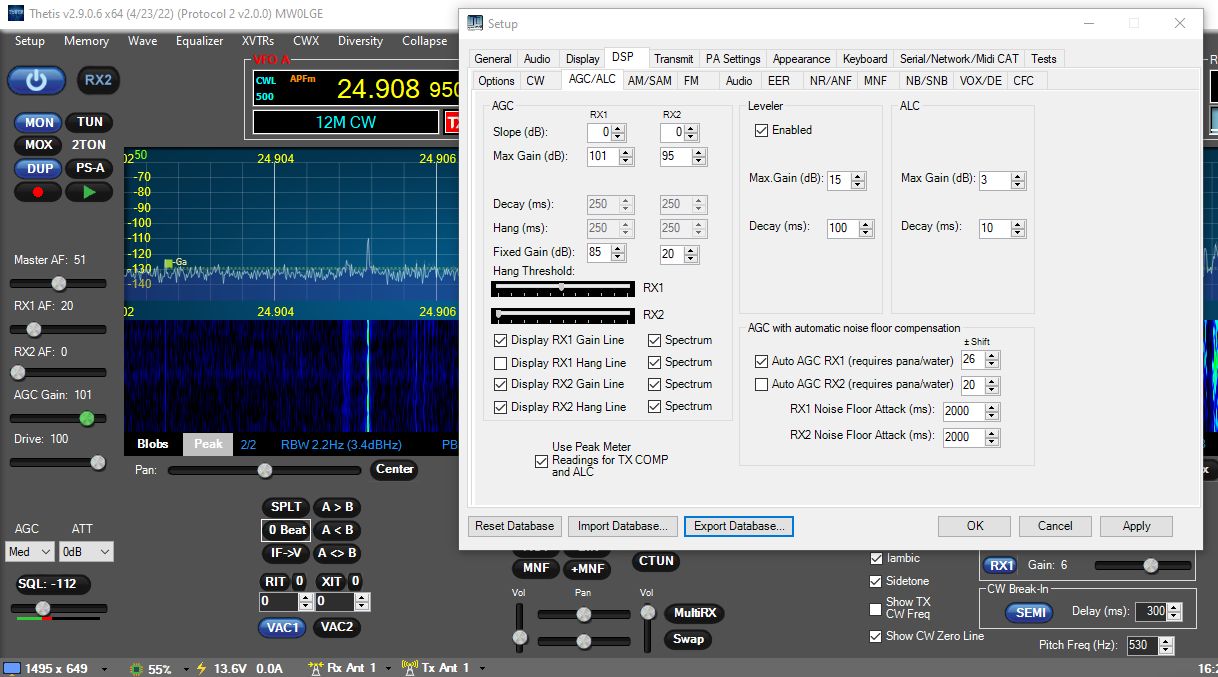This screenshot has height=677, width=1218.
Task: Click the CTUN button
Action: [656, 561]
